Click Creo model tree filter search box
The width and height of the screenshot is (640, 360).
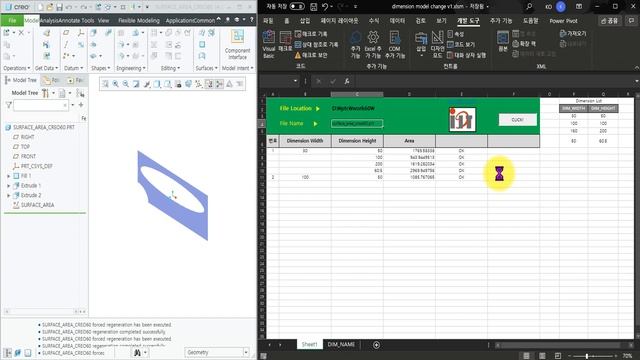point(41,106)
